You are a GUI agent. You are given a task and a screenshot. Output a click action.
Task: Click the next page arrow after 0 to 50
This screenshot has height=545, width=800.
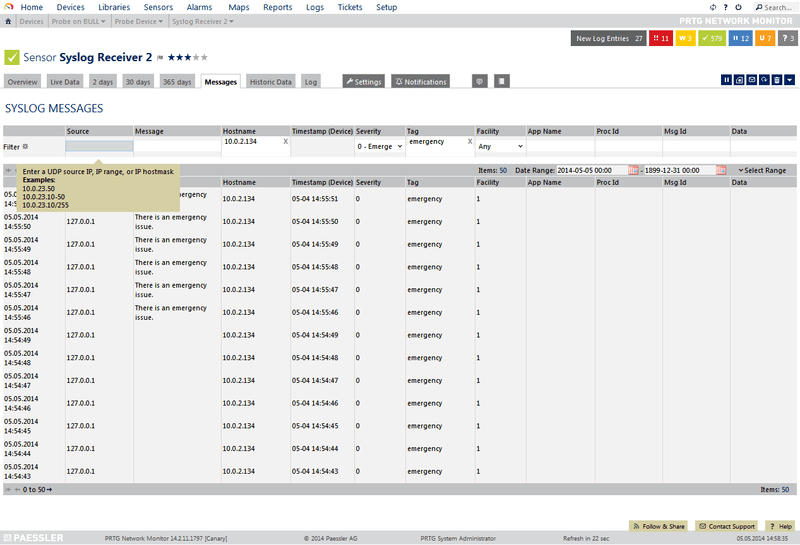click(49, 490)
